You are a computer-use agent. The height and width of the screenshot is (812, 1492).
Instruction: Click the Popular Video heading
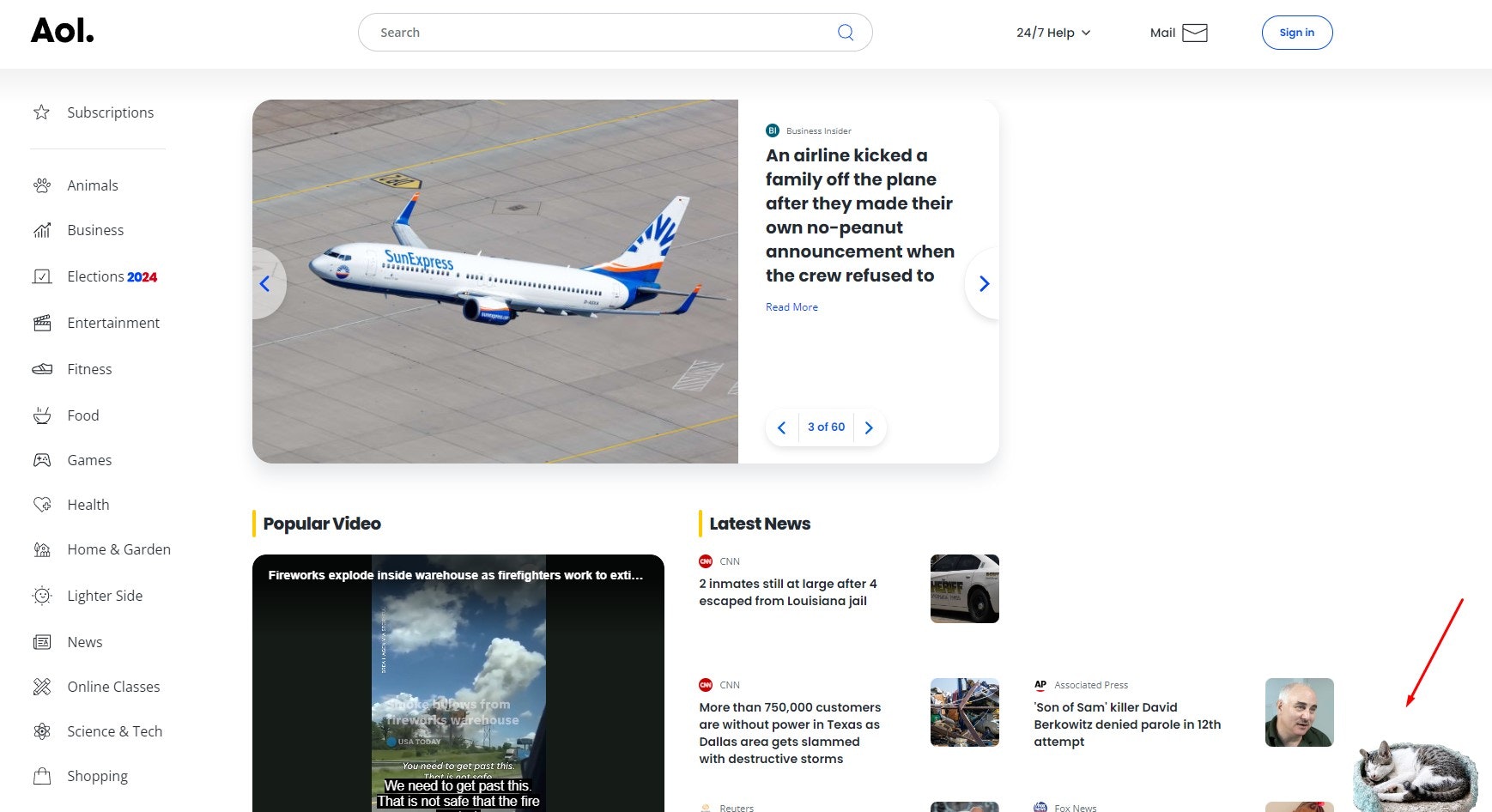322,524
